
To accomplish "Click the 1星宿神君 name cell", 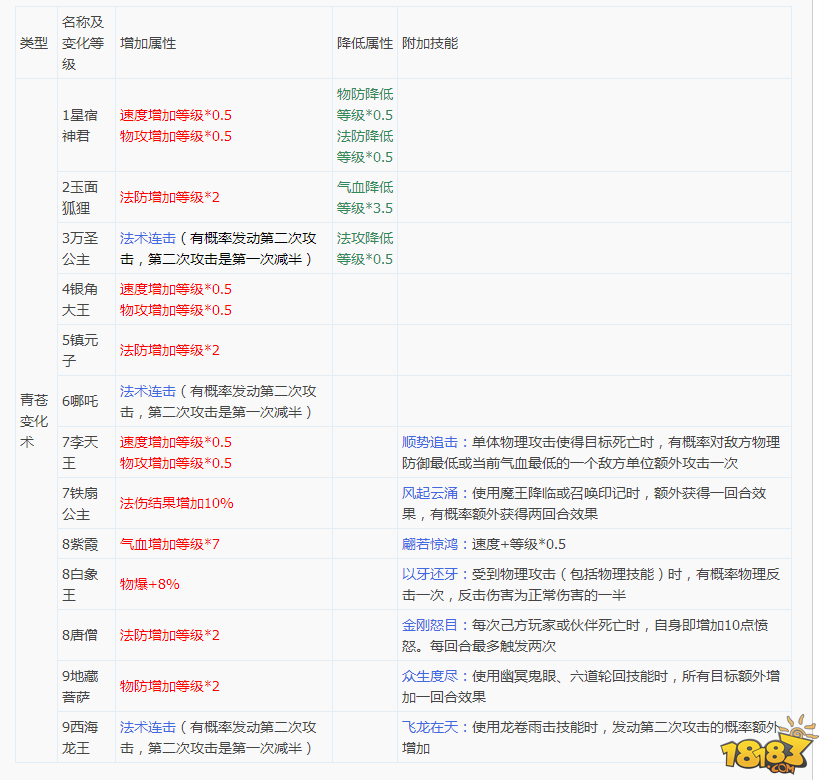I will [x=82, y=125].
